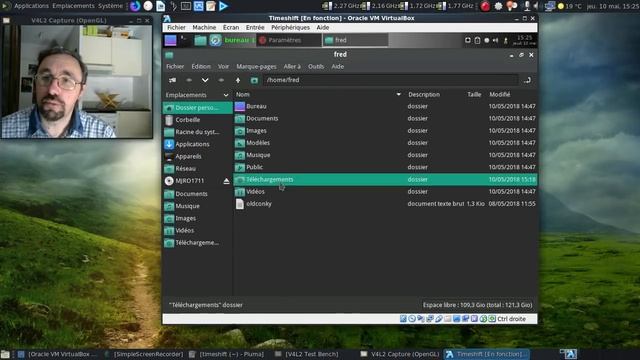
Task: Open the Firefox browser launcher in top panel
Action: point(135,6)
